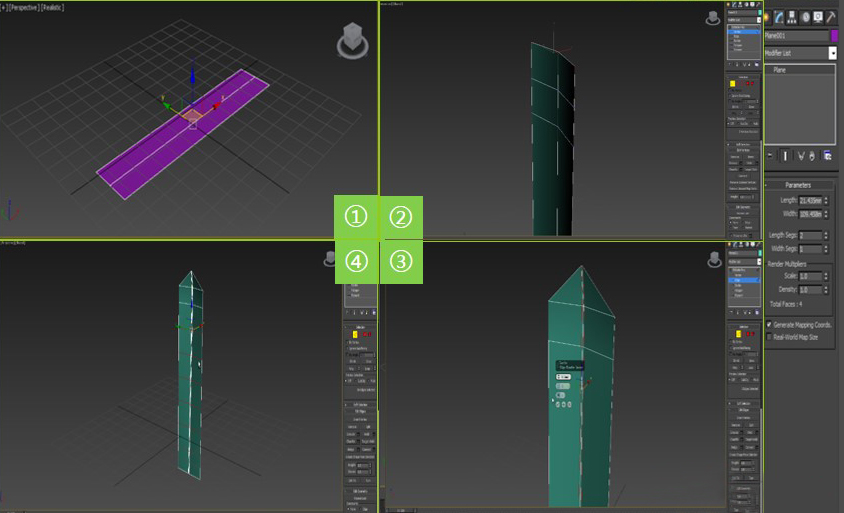Click blue Z-axis arrow of the move gizmo
844x513 pixels.
(x=192, y=75)
